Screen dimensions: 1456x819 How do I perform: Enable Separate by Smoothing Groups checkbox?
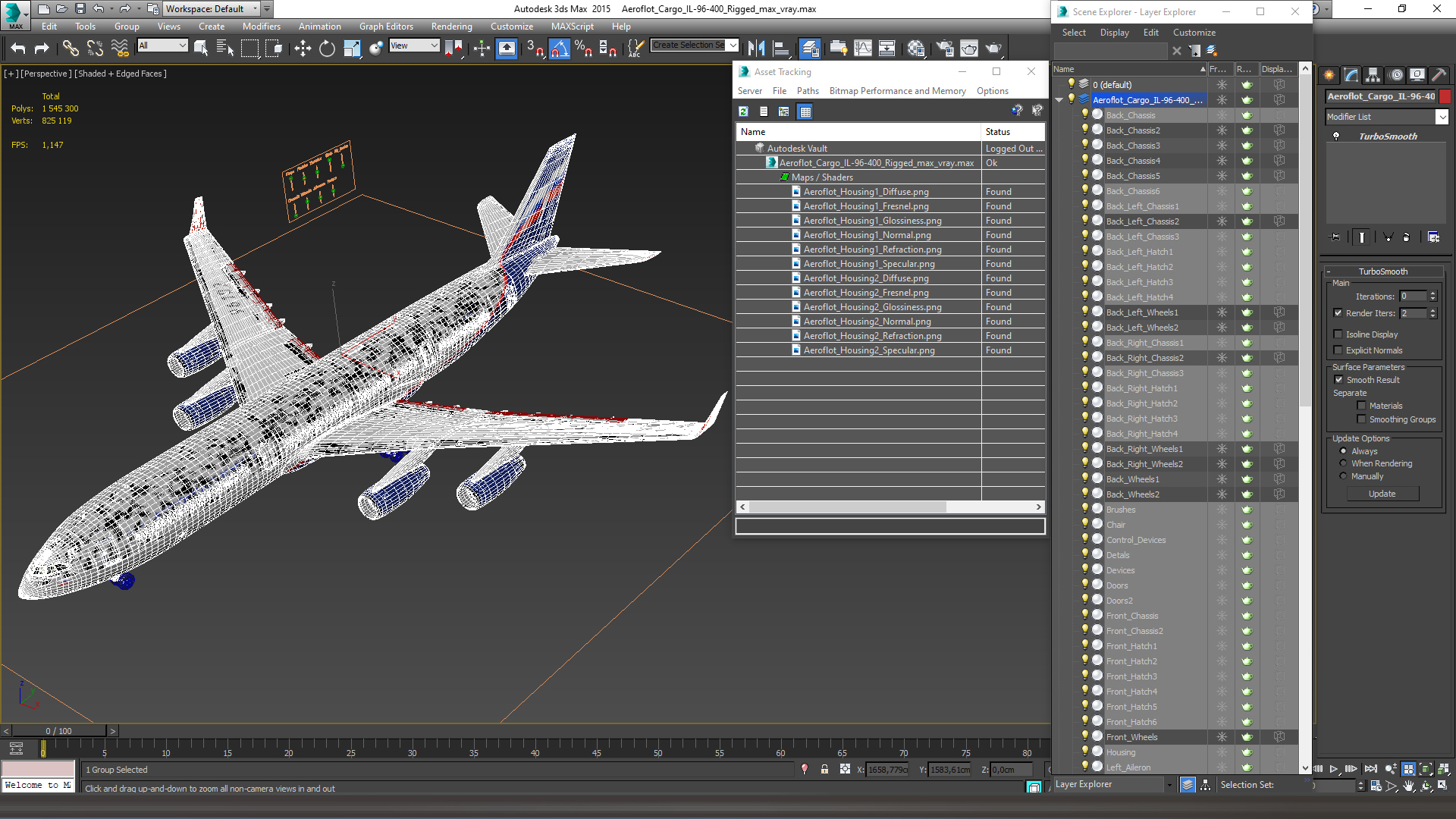[x=1361, y=419]
